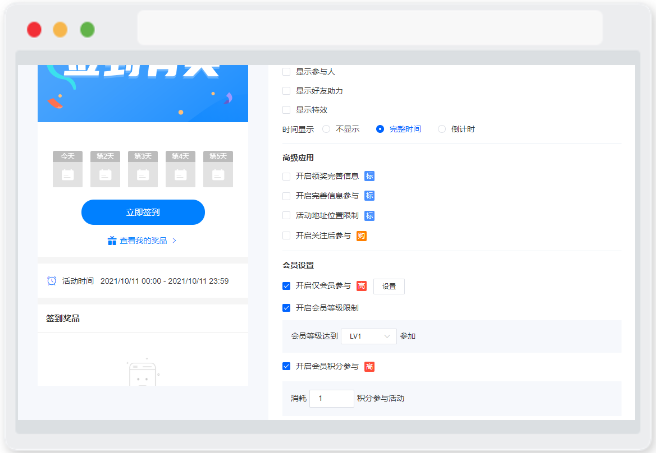Turn on the 开启关注后参与 checkbox

pos(286,235)
